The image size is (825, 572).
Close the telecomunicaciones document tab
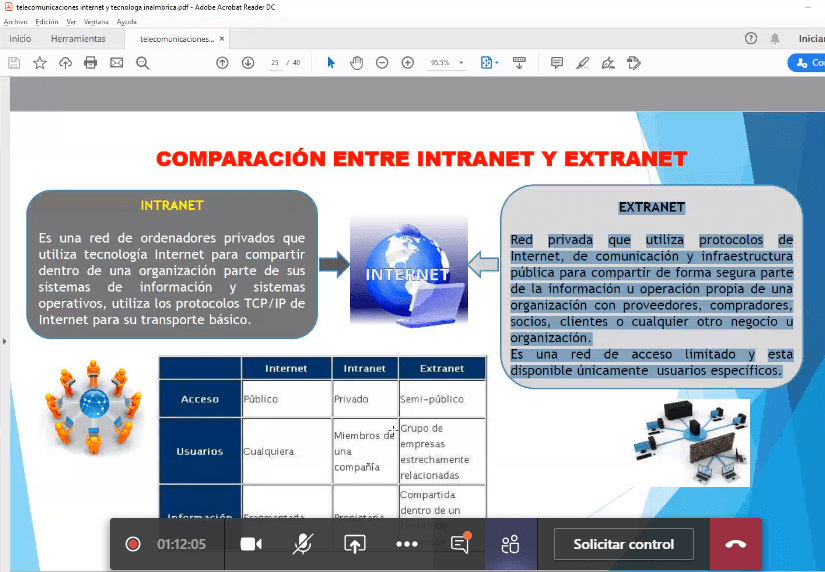click(221, 39)
